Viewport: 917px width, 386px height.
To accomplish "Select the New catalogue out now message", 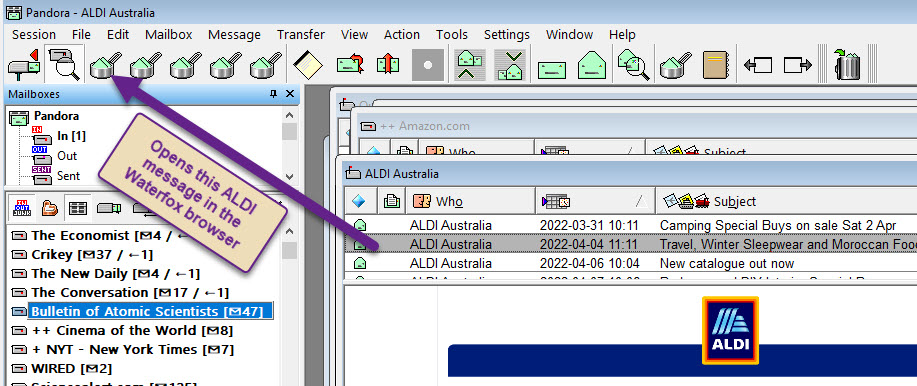I will tap(630, 264).
